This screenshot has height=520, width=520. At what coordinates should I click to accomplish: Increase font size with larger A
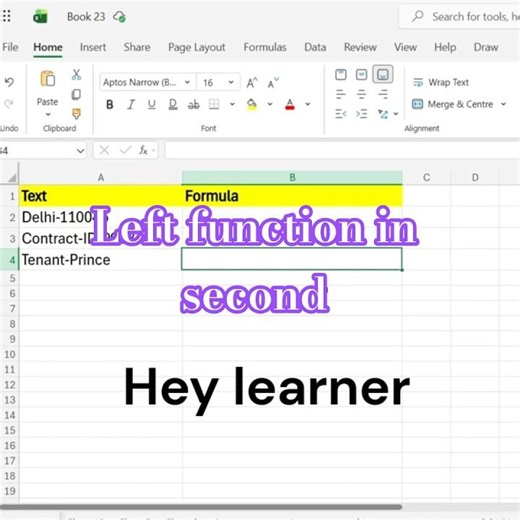tap(252, 83)
